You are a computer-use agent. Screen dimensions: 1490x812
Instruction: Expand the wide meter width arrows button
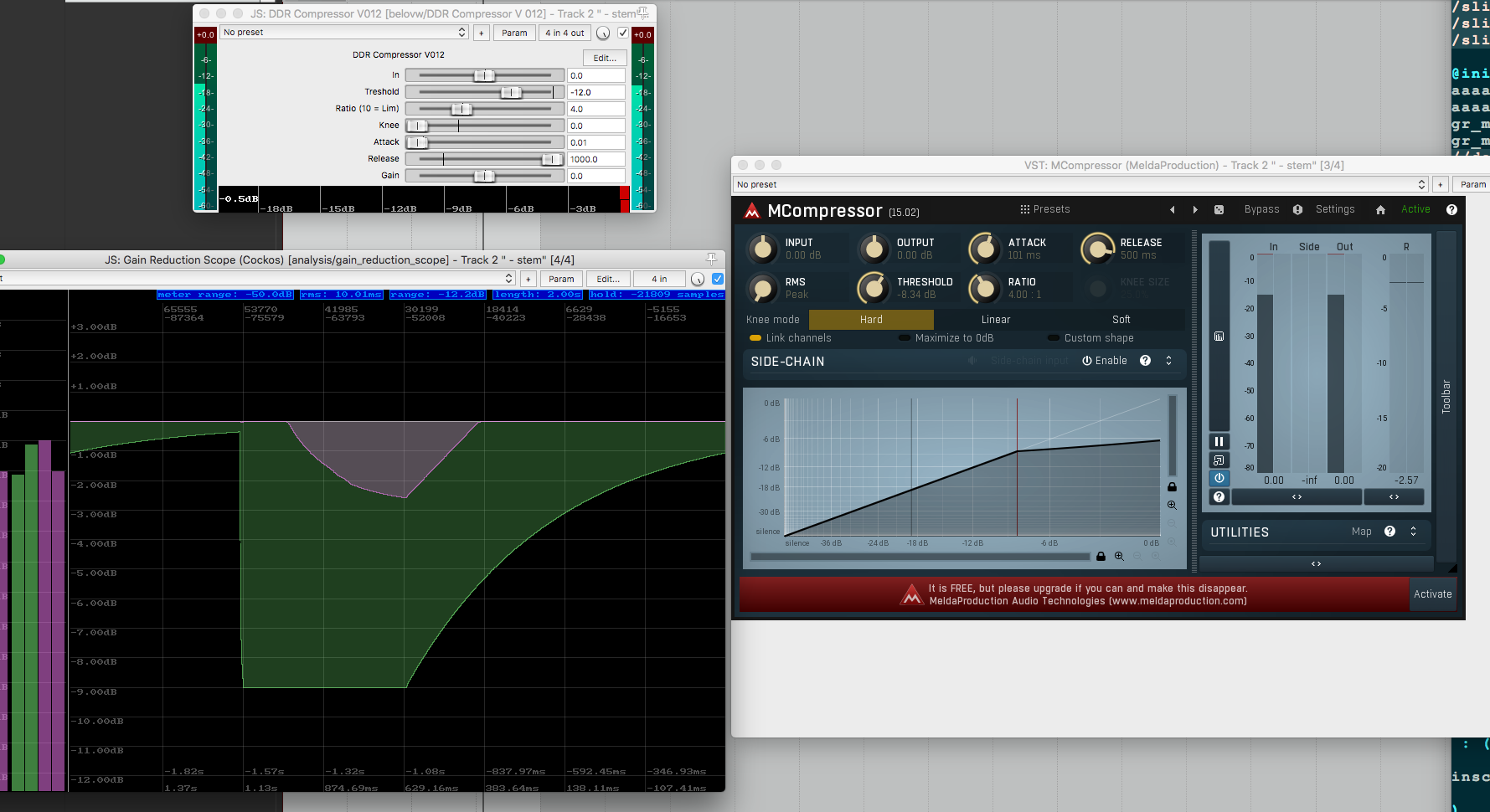point(1297,497)
